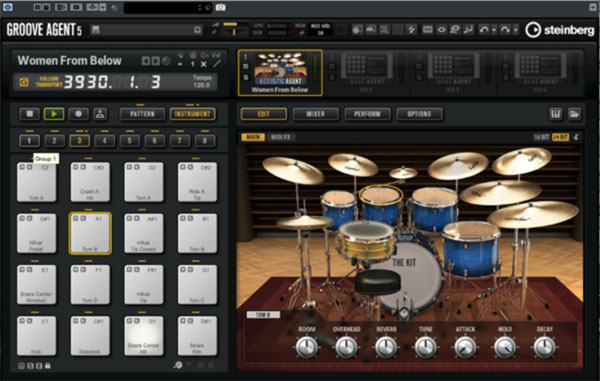The height and width of the screenshot is (381, 600).
Task: Solo the Kick pad
Action: click(29, 321)
